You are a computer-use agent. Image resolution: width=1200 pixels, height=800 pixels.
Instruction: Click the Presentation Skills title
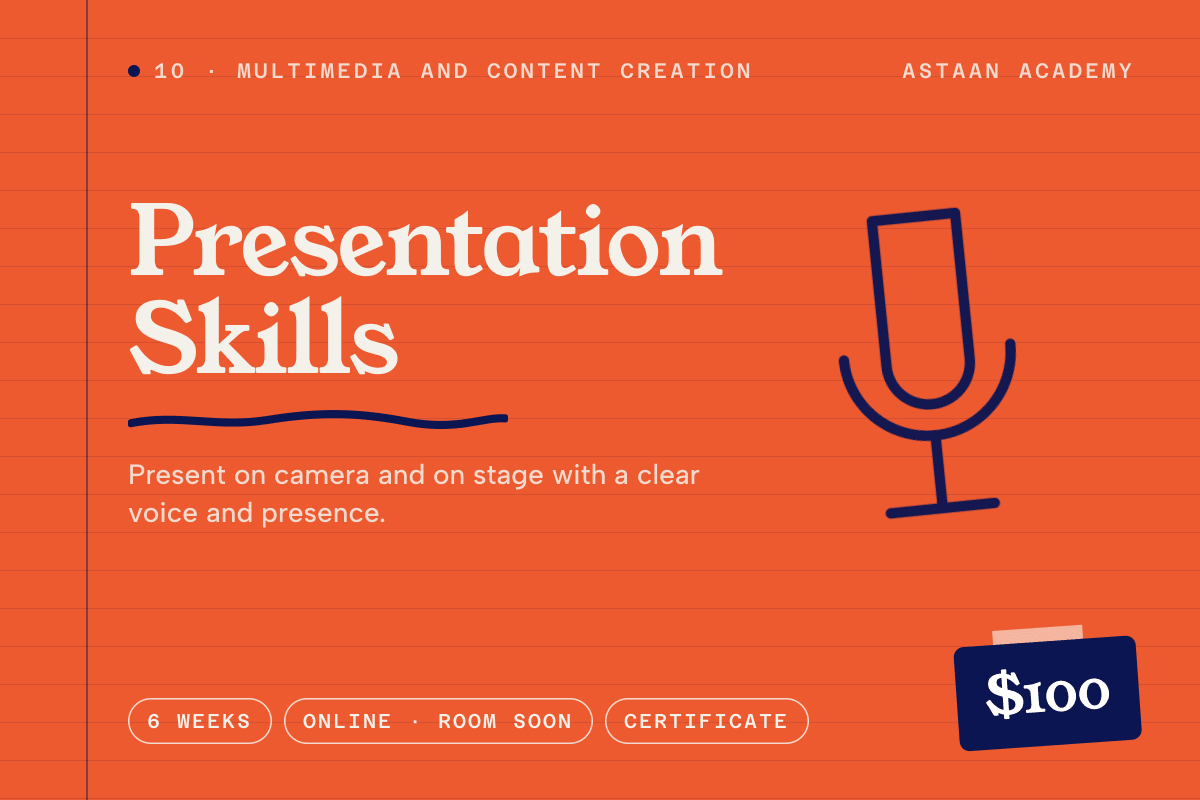425,289
